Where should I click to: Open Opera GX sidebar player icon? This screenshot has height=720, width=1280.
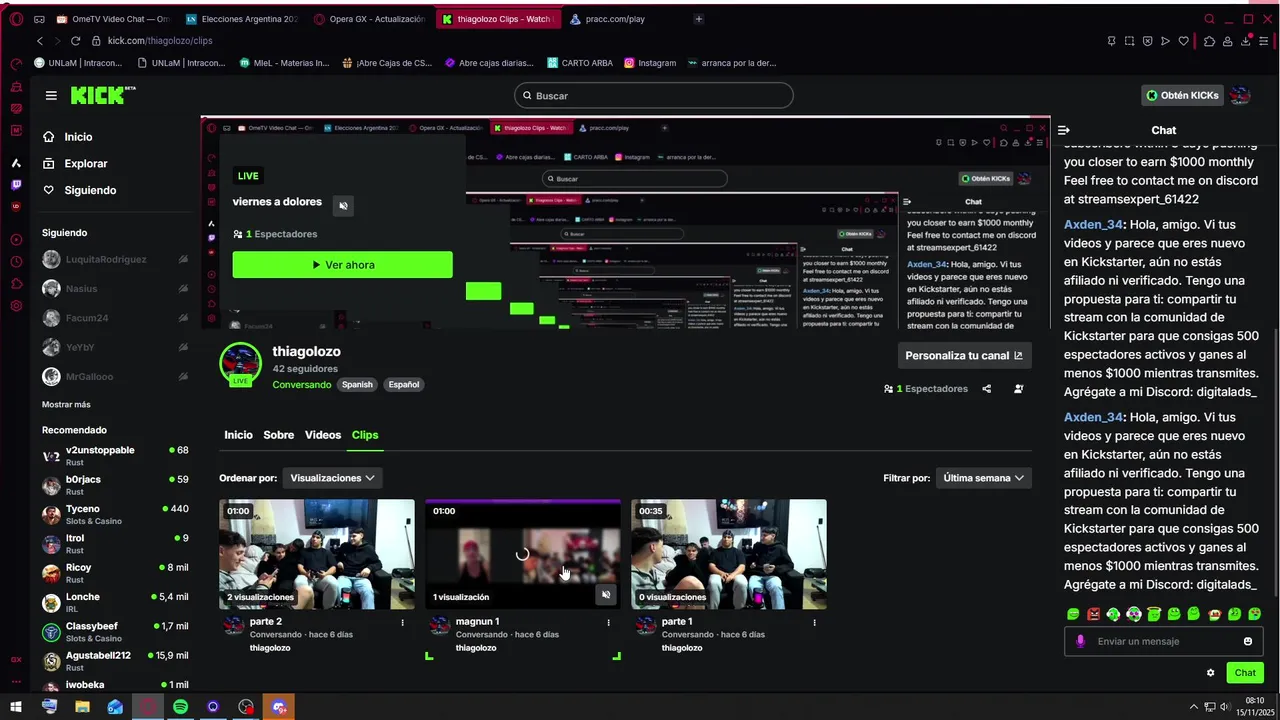tap(16, 239)
